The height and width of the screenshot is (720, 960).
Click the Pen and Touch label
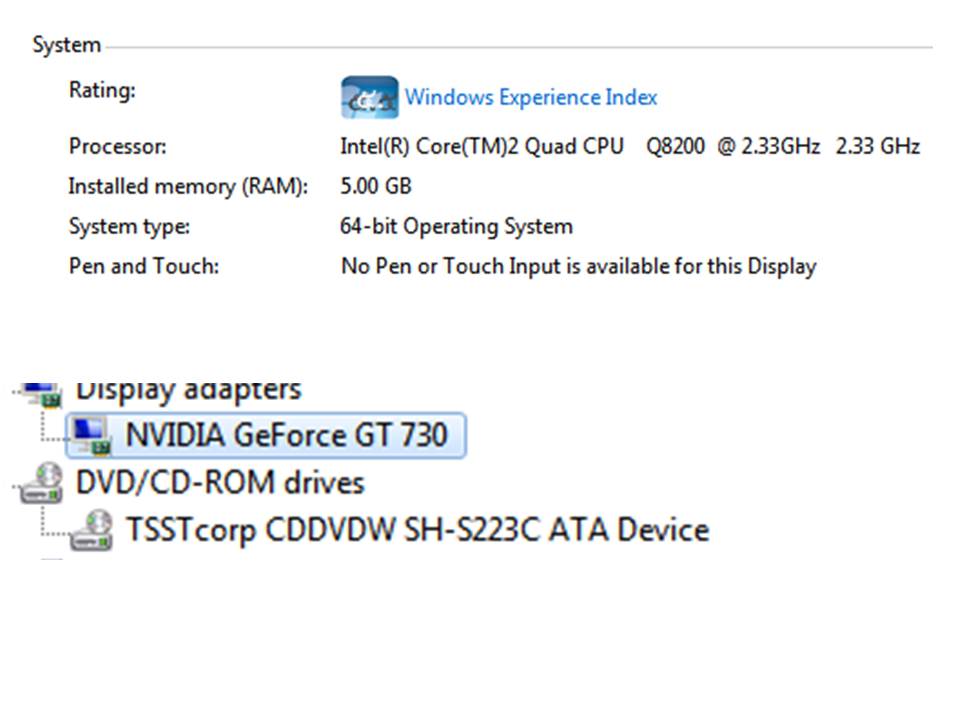tap(143, 266)
